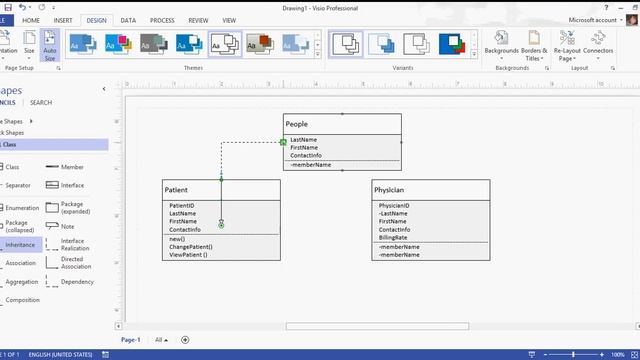Select the first blue theme thumbnail
The image size is (640, 360).
(83, 44)
